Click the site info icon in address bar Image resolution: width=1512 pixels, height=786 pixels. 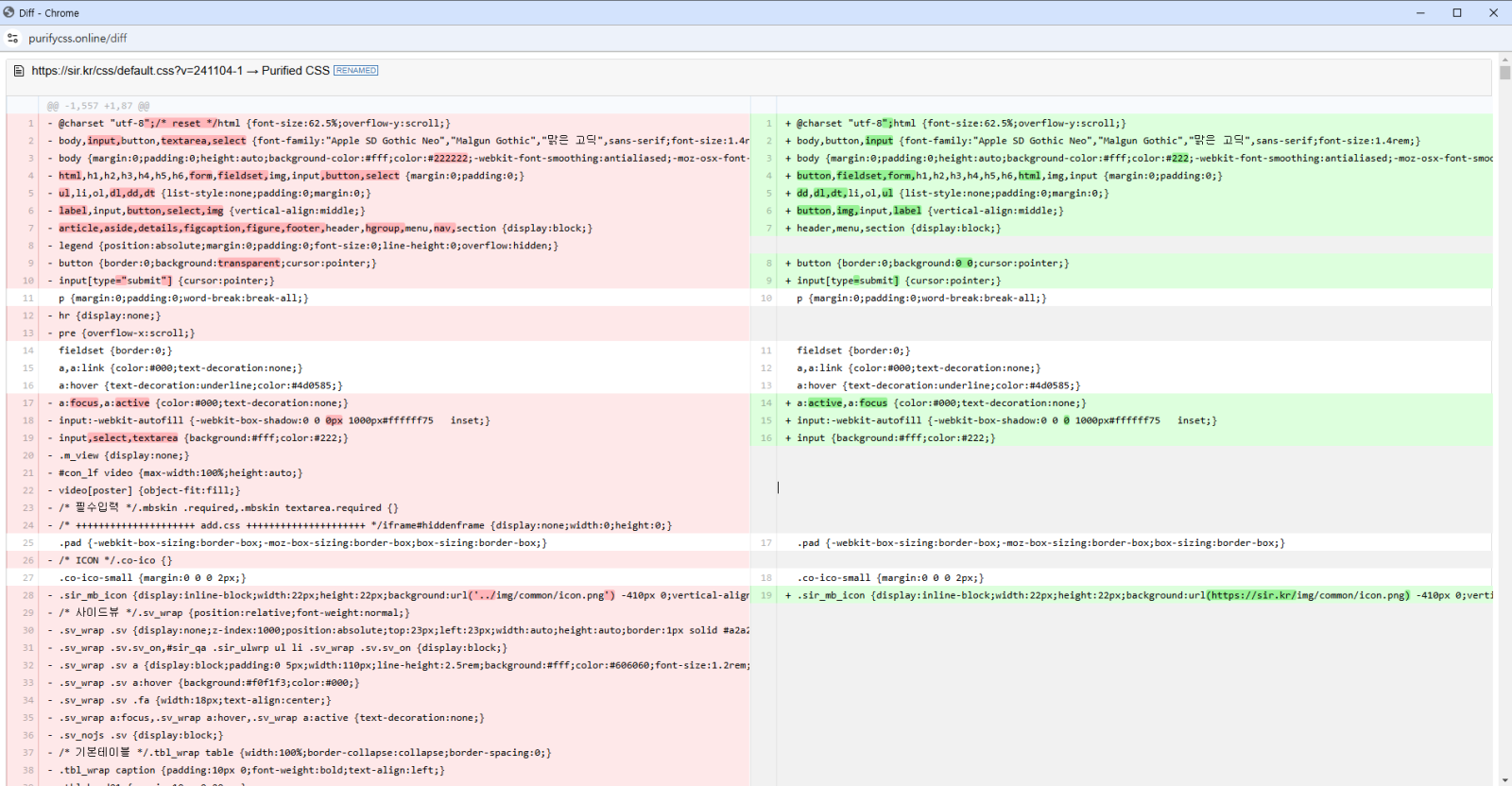coord(12,39)
